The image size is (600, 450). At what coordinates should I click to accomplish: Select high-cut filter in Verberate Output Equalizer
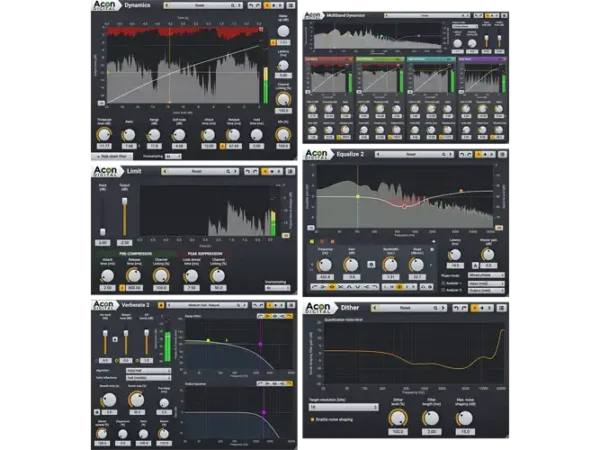pyautogui.click(x=289, y=383)
